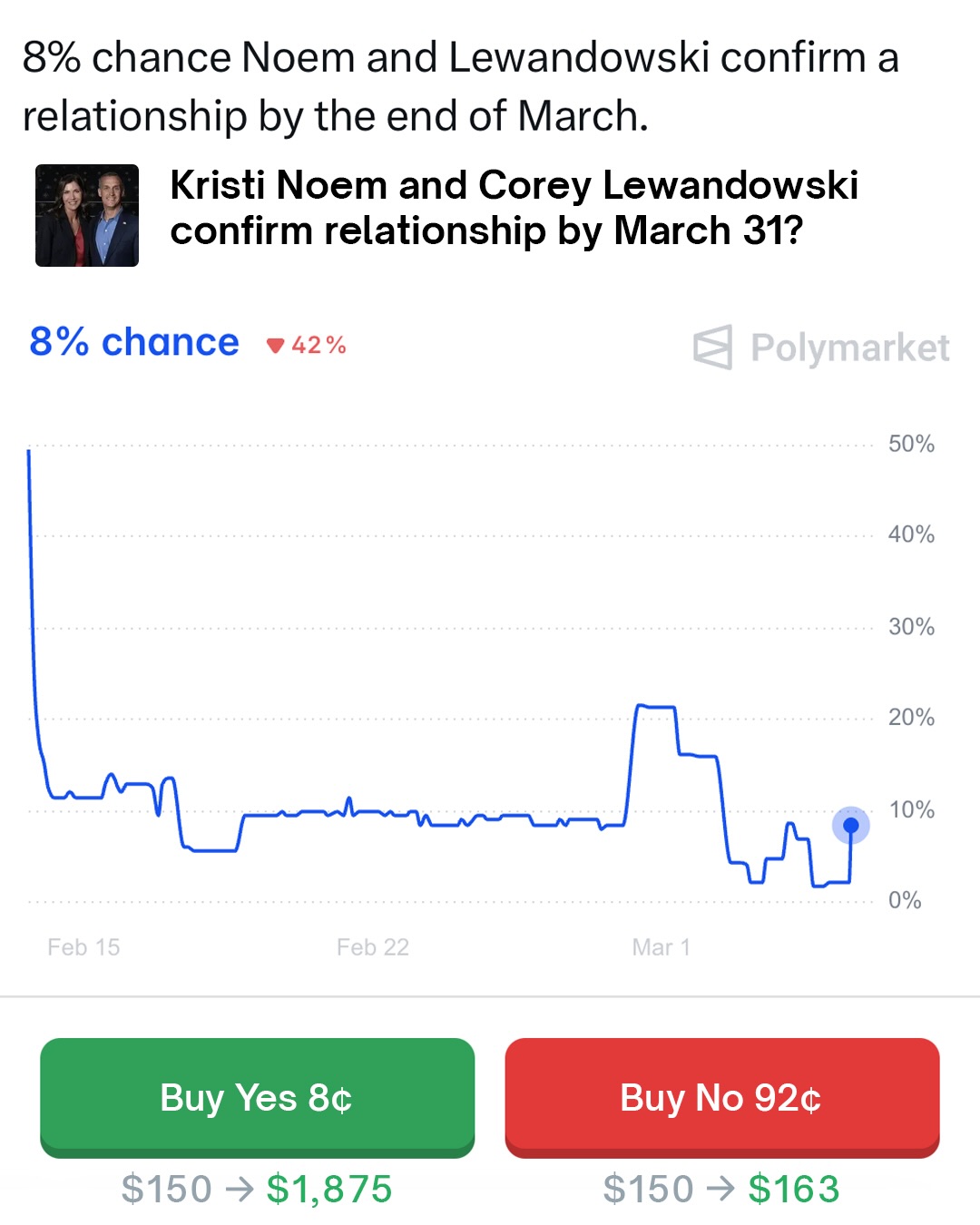Click the Mar 1 date label
The width and height of the screenshot is (980, 1225).
point(661,947)
